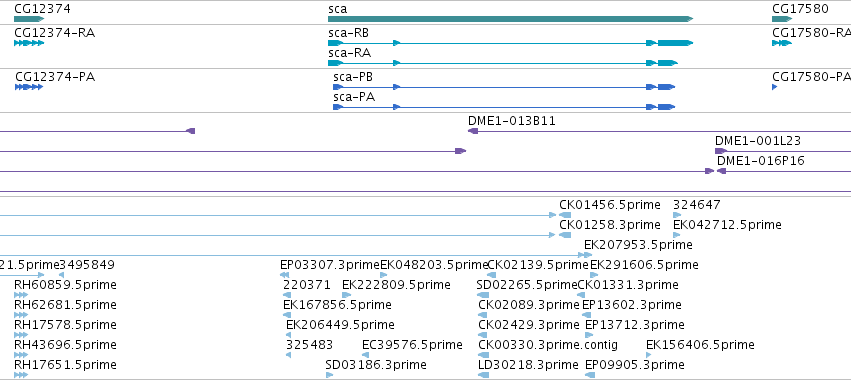851x380 pixels.
Task: Select the RH17651.5prime EST label
Action: pos(65,364)
